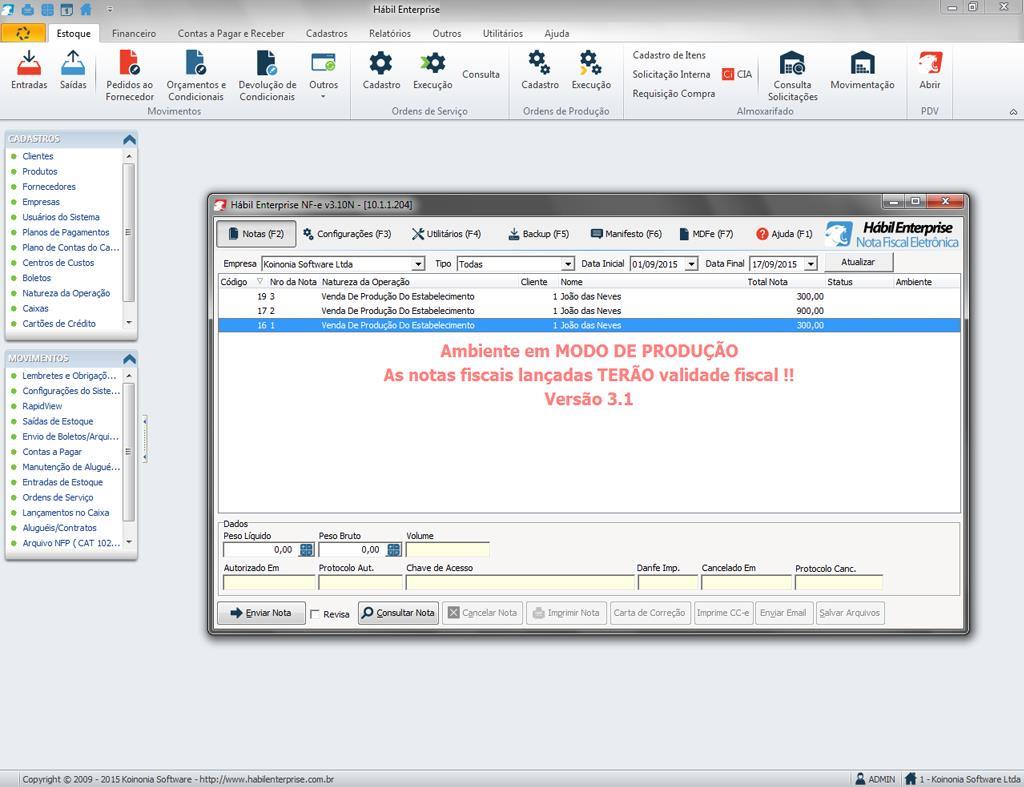This screenshot has height=787, width=1024.
Task: Open Notas (F2) in NF-e window
Action: pyautogui.click(x=256, y=234)
